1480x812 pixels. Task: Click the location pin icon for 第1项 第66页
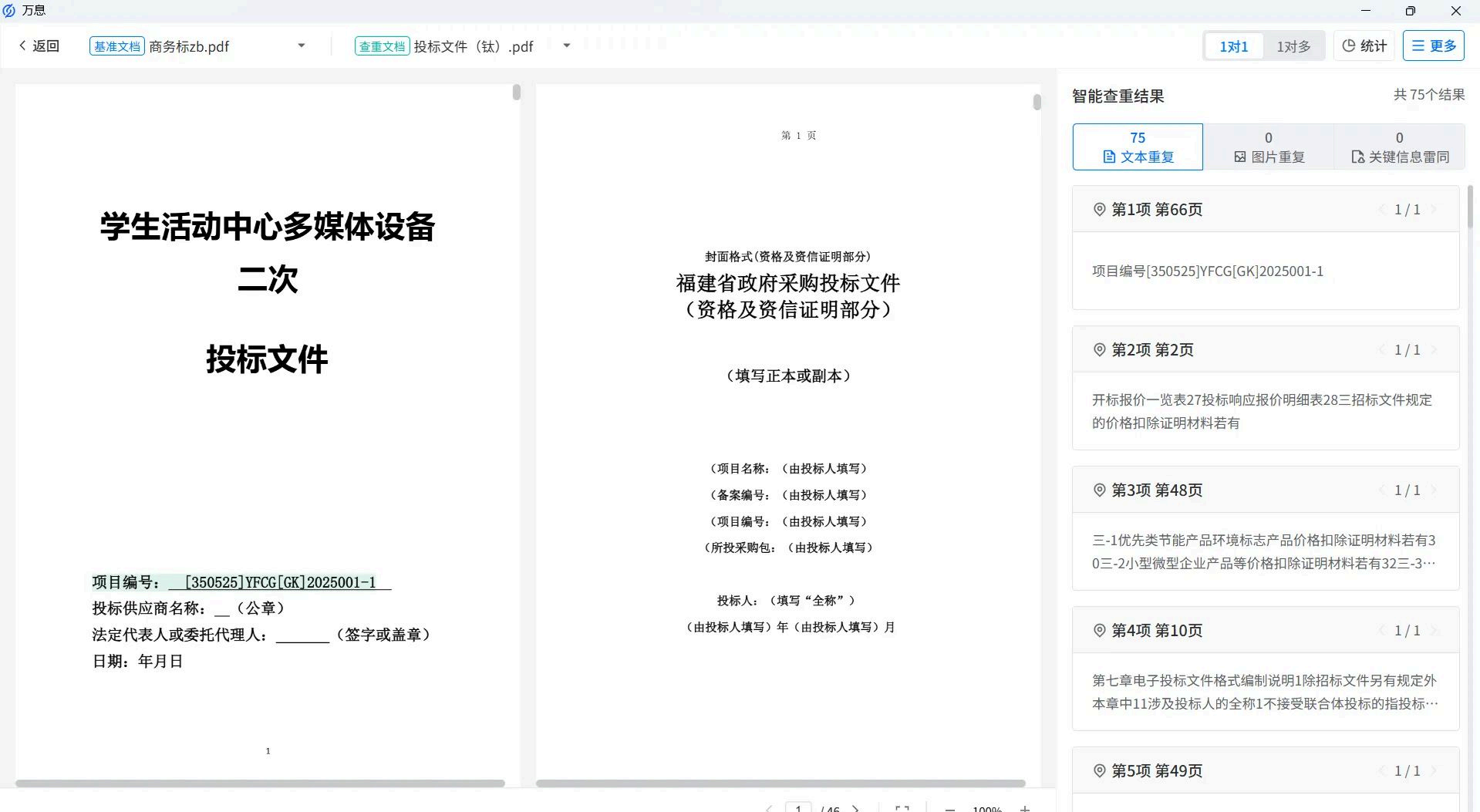(x=1100, y=210)
